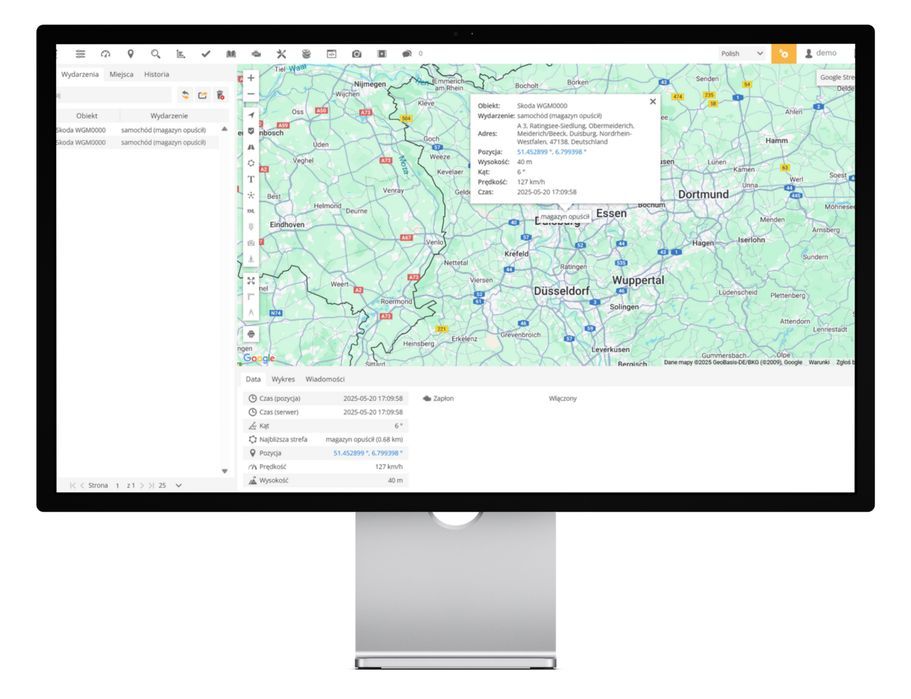Click the events list scroll-up arrow
The height and width of the screenshot is (699, 911).
[224, 129]
